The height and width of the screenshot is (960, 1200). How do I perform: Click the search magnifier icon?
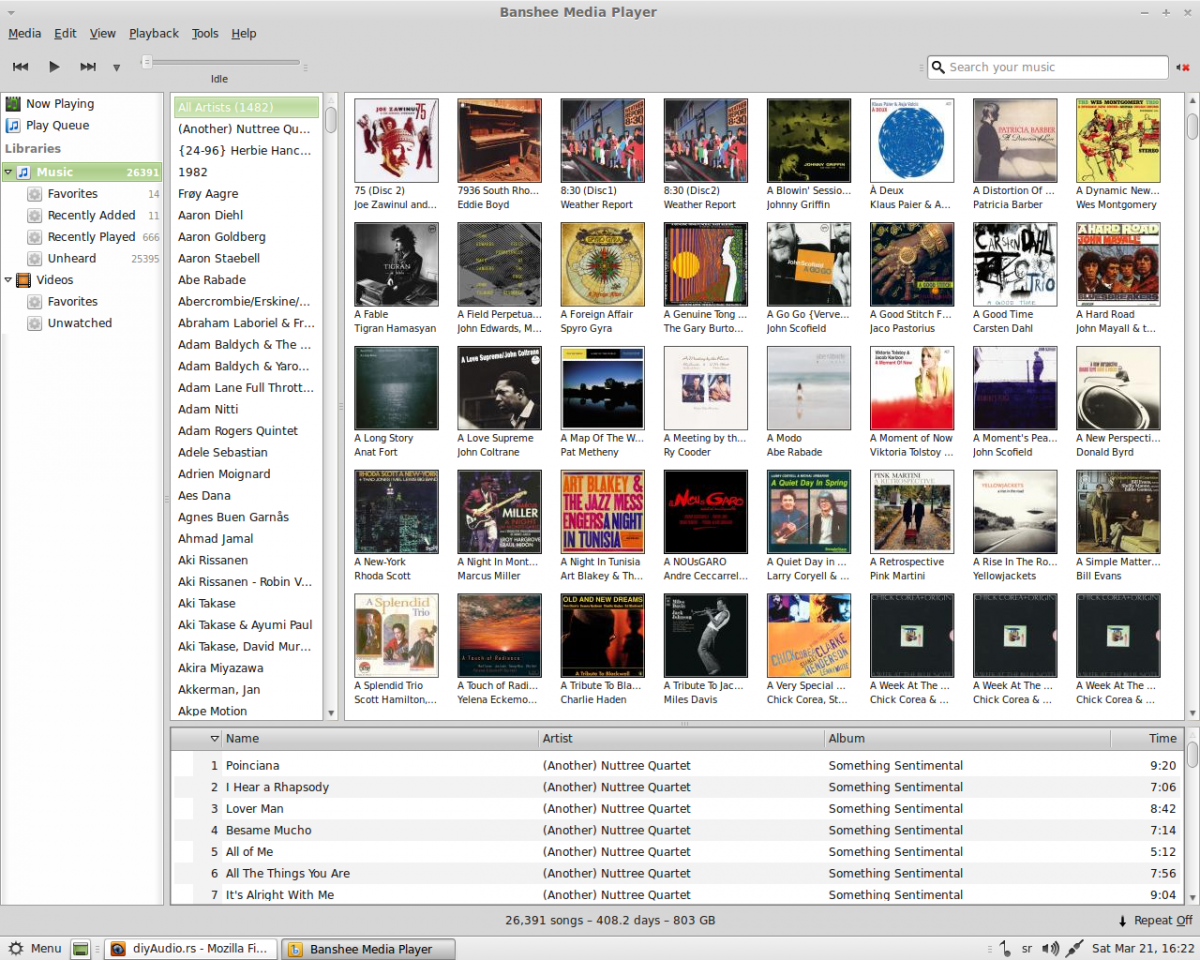pos(938,67)
